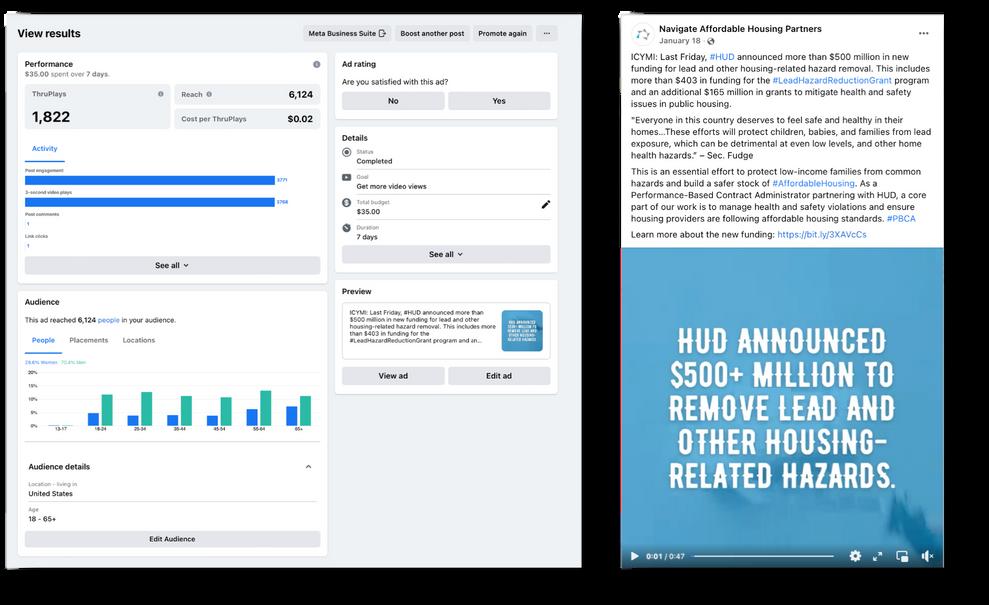This screenshot has width=989, height=605.
Task: Click the Post engagement bar
Action: pyautogui.click(x=149, y=180)
